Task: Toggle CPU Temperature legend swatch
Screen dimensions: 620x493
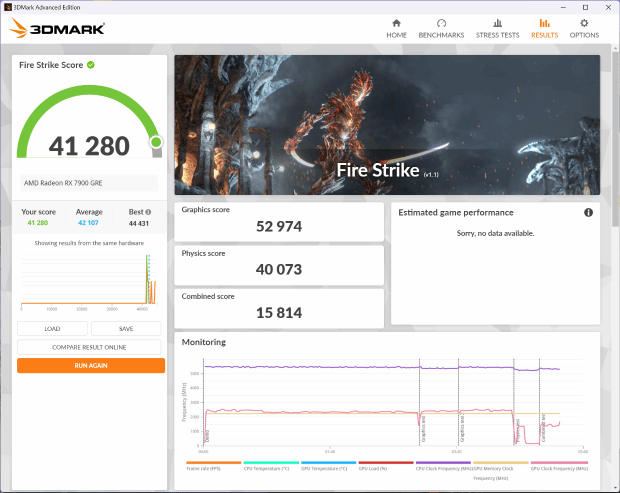Action: [x=271, y=463]
